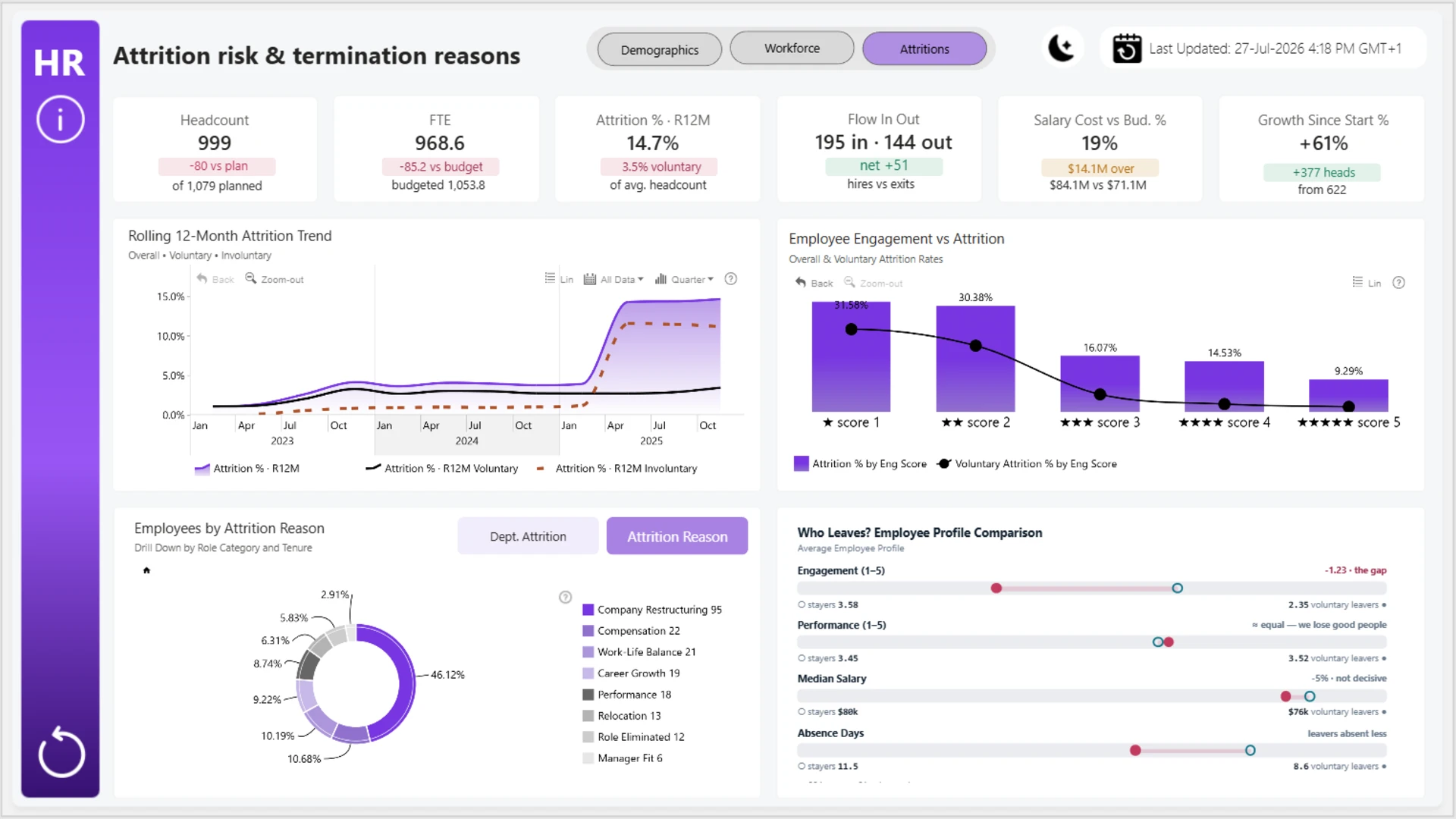Click the home drill-up icon in donut chart
The width and height of the screenshot is (1456, 819).
pos(147,570)
